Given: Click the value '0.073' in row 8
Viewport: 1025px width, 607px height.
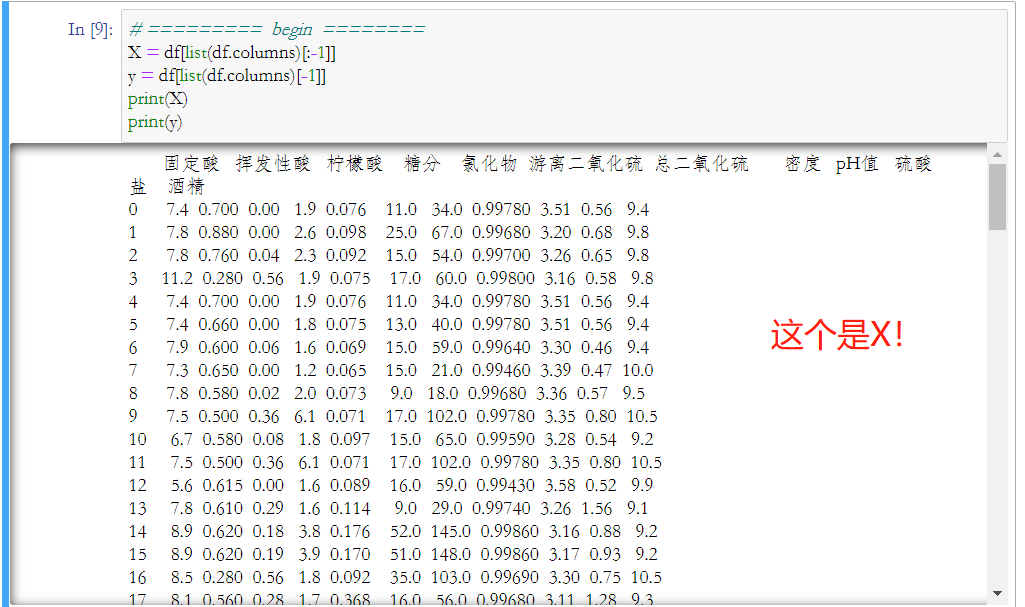Looking at the screenshot, I should (x=346, y=393).
